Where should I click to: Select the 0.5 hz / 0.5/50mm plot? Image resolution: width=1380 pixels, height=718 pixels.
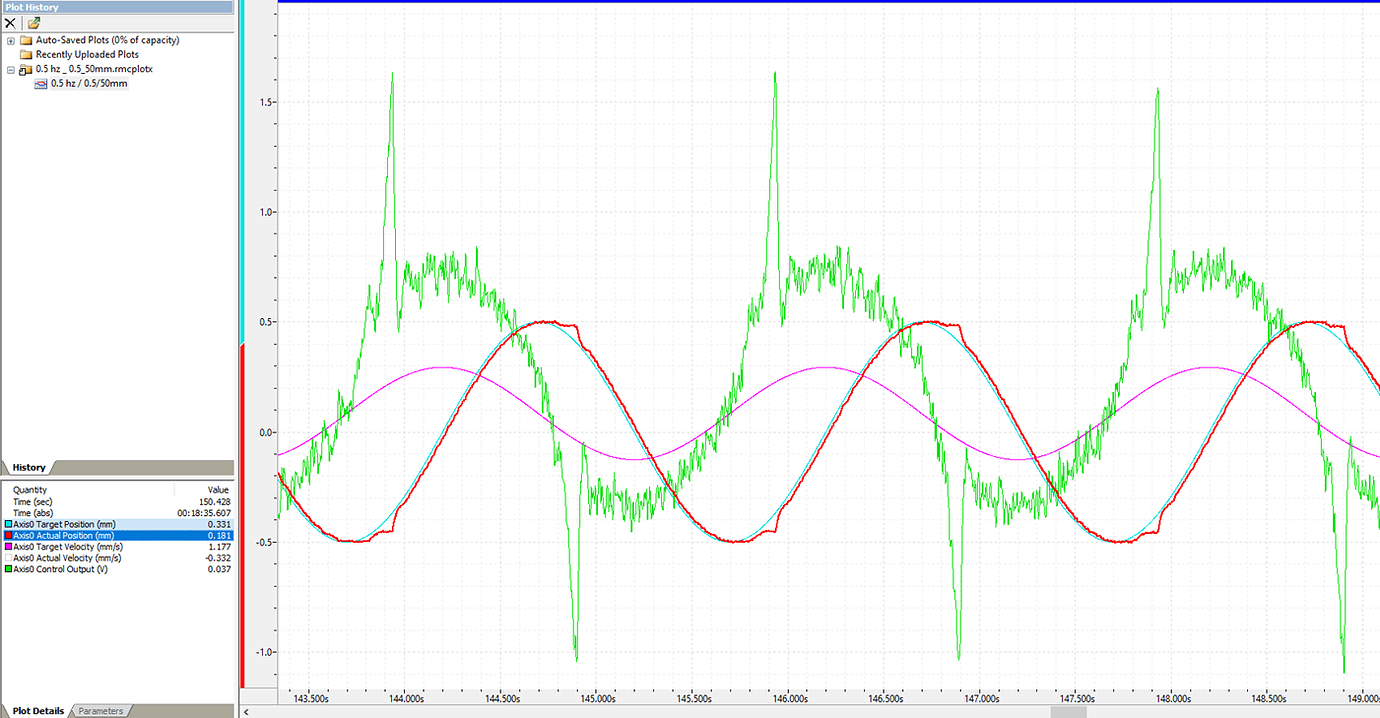coord(89,83)
